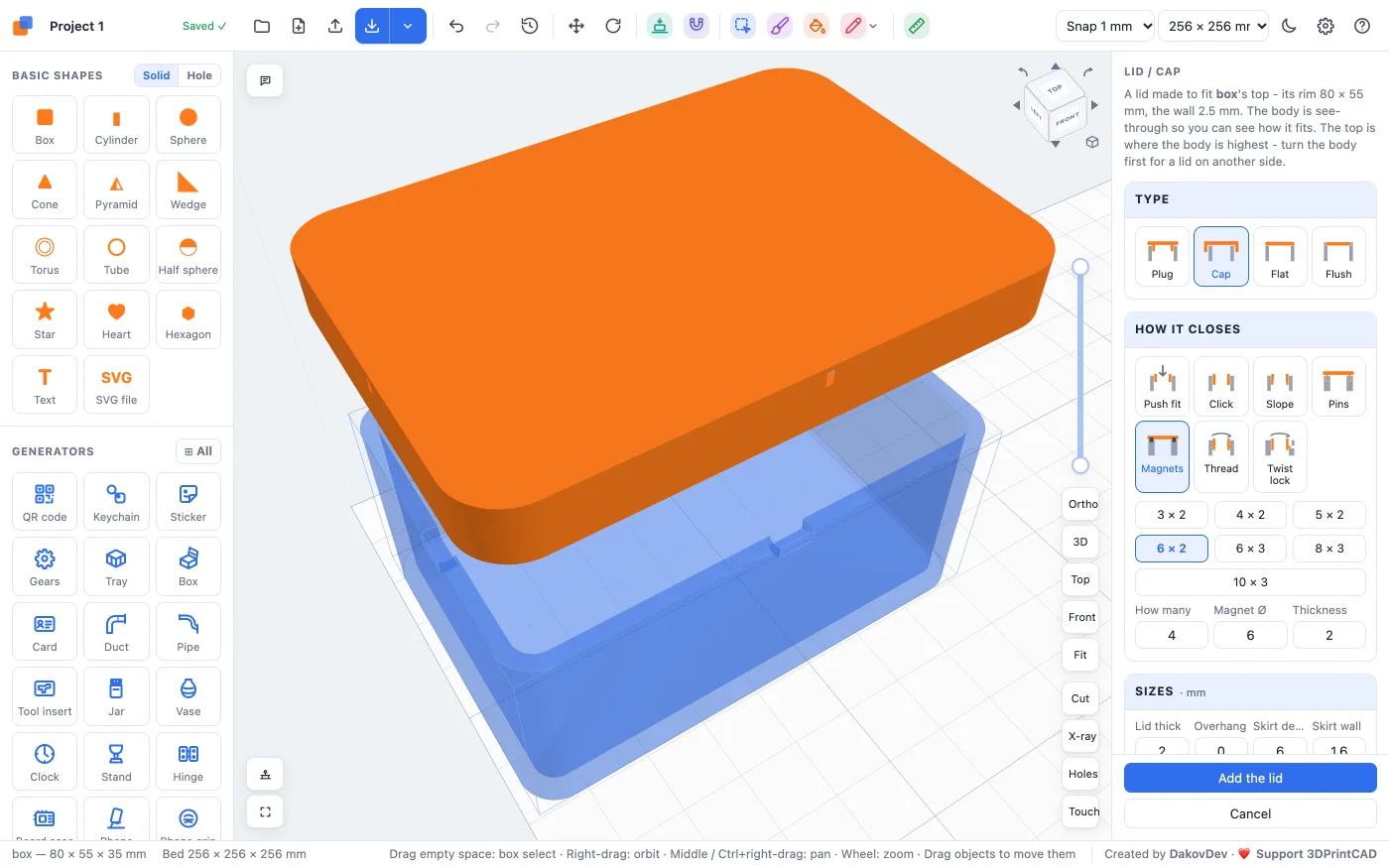Toggle the Holes view option
Screen dimensions: 1389x868
click(1081, 774)
